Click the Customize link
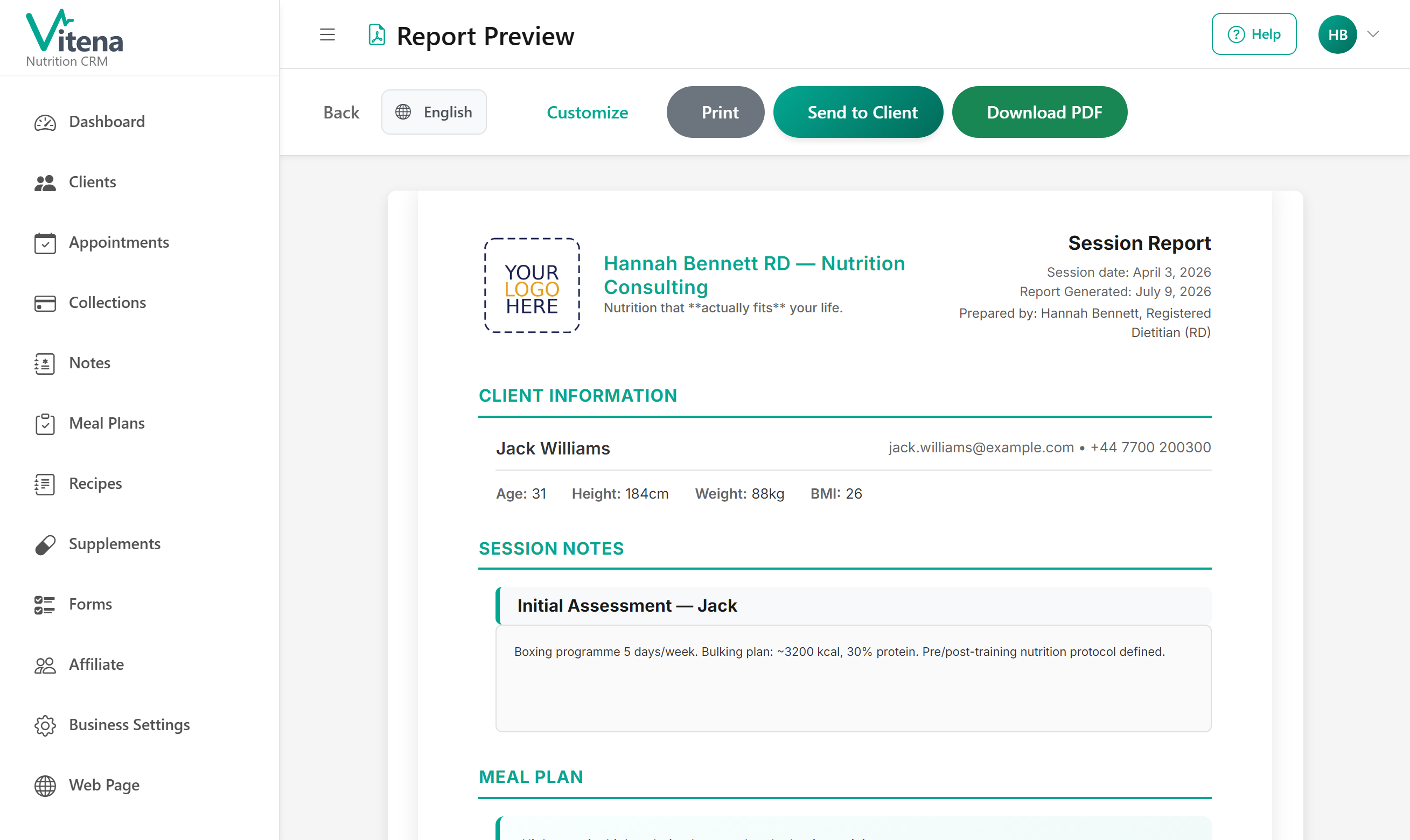 click(x=587, y=112)
